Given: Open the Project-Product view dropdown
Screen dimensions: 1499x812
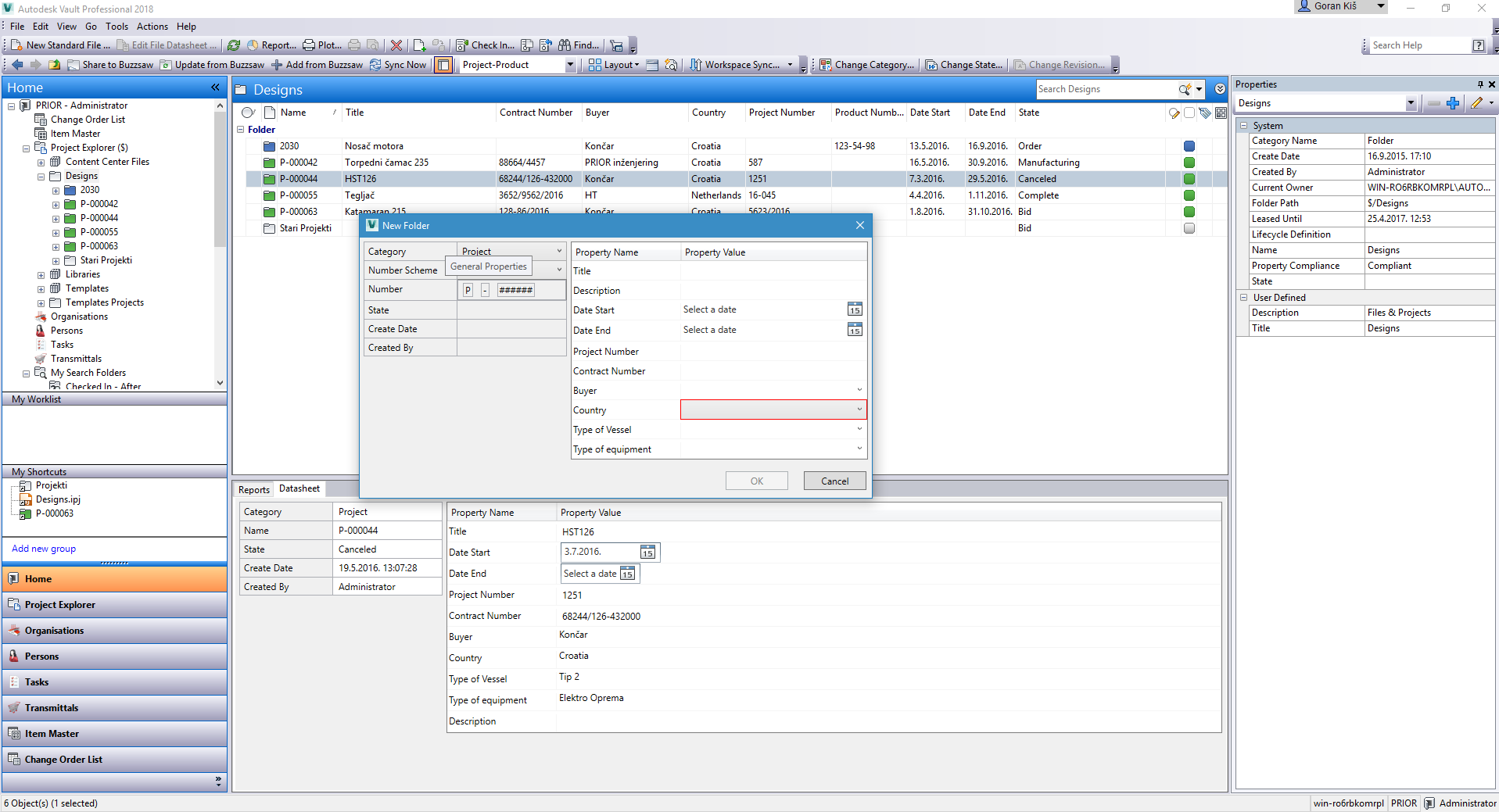Looking at the screenshot, I should tap(570, 65).
